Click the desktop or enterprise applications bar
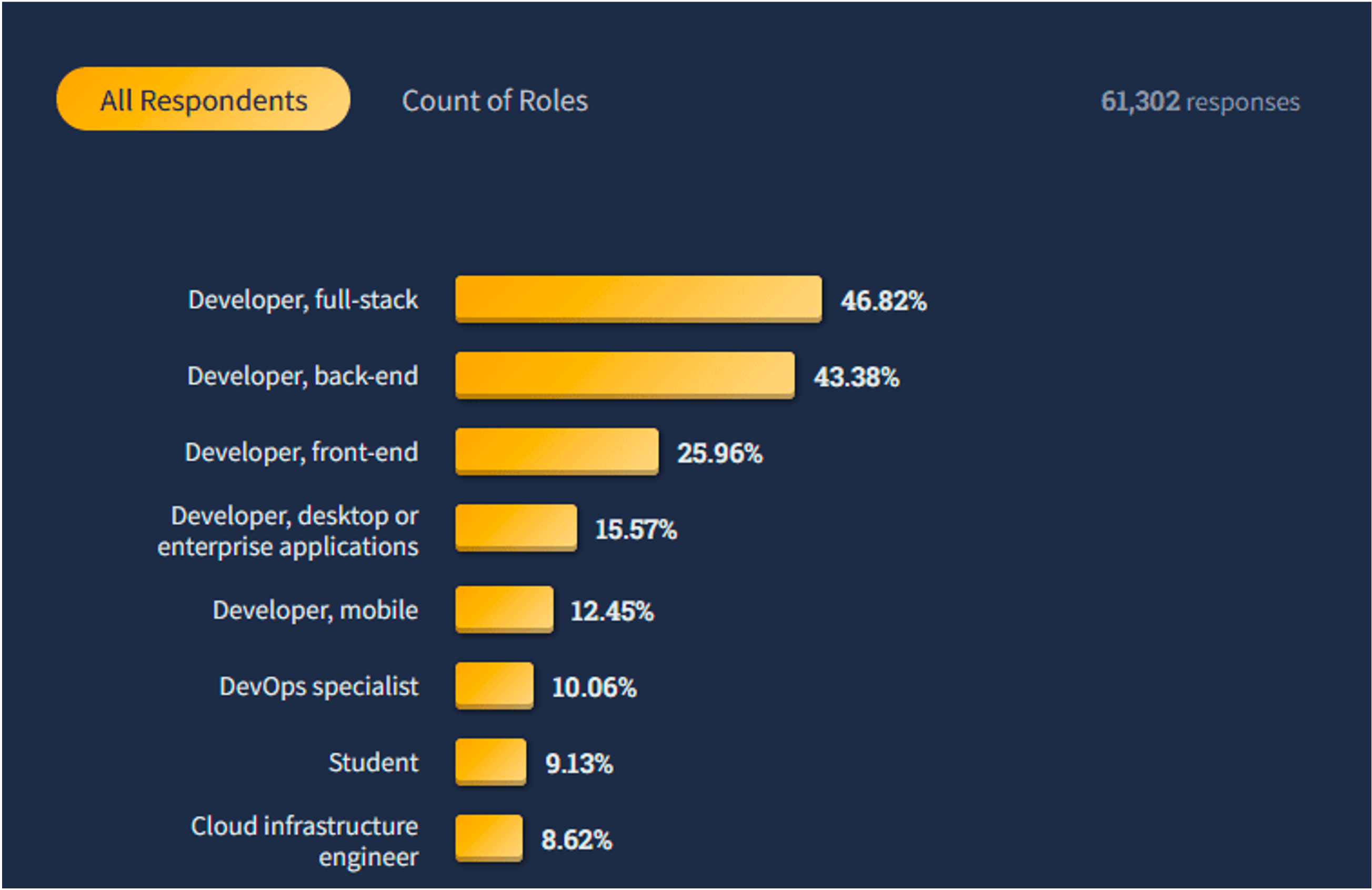The image size is (1372, 890). (515, 527)
